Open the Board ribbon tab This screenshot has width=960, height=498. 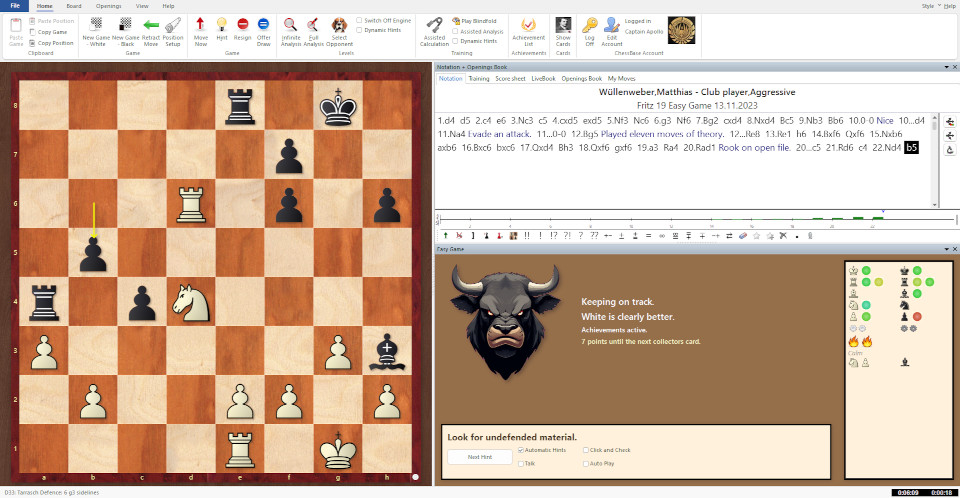(x=74, y=6)
